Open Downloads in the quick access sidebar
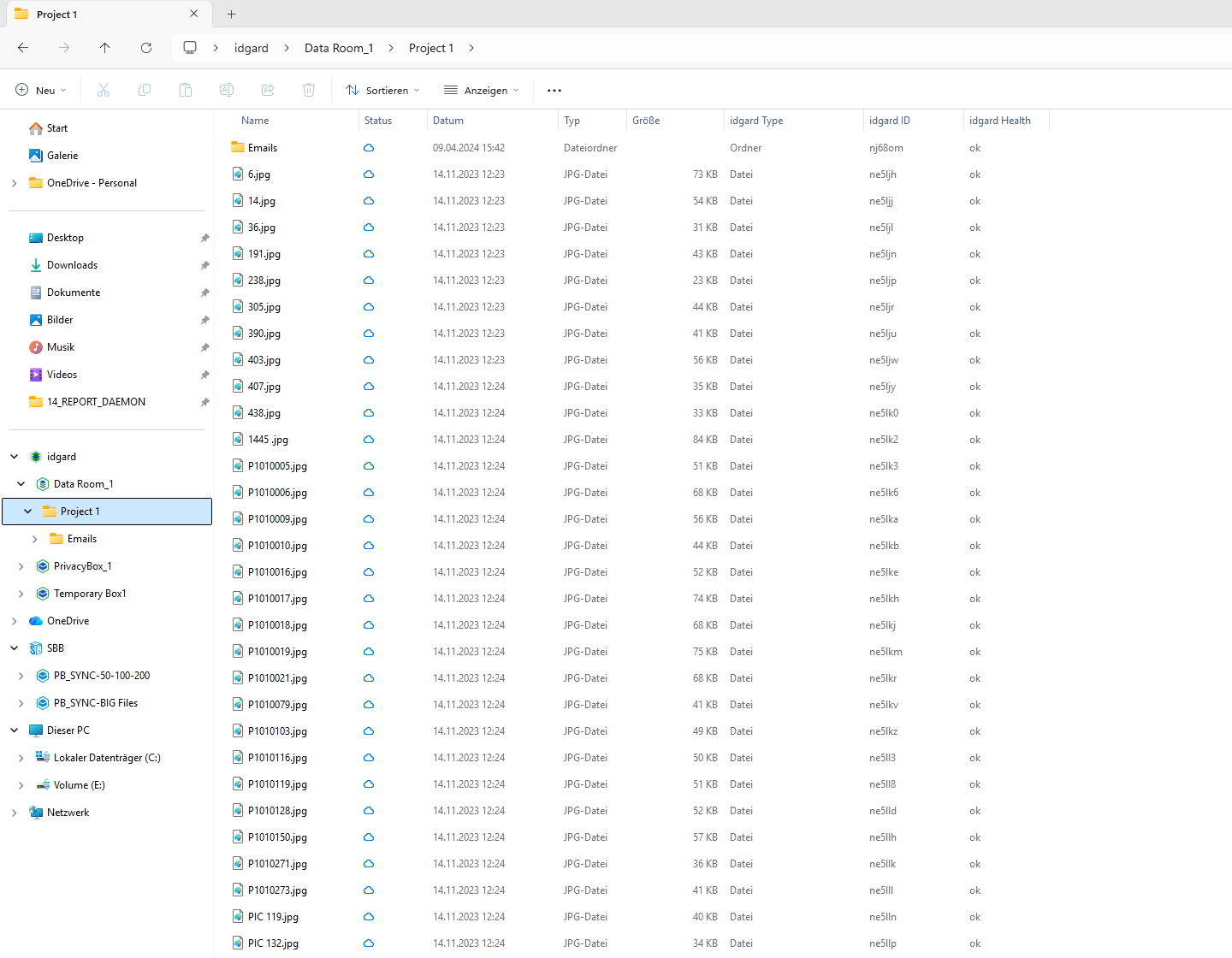 72,265
